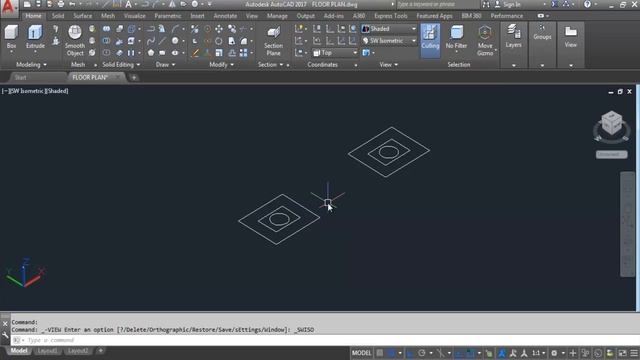This screenshot has width=640, height=360.
Task: Switch to the Layout2 tab
Action: pyautogui.click(x=78, y=351)
